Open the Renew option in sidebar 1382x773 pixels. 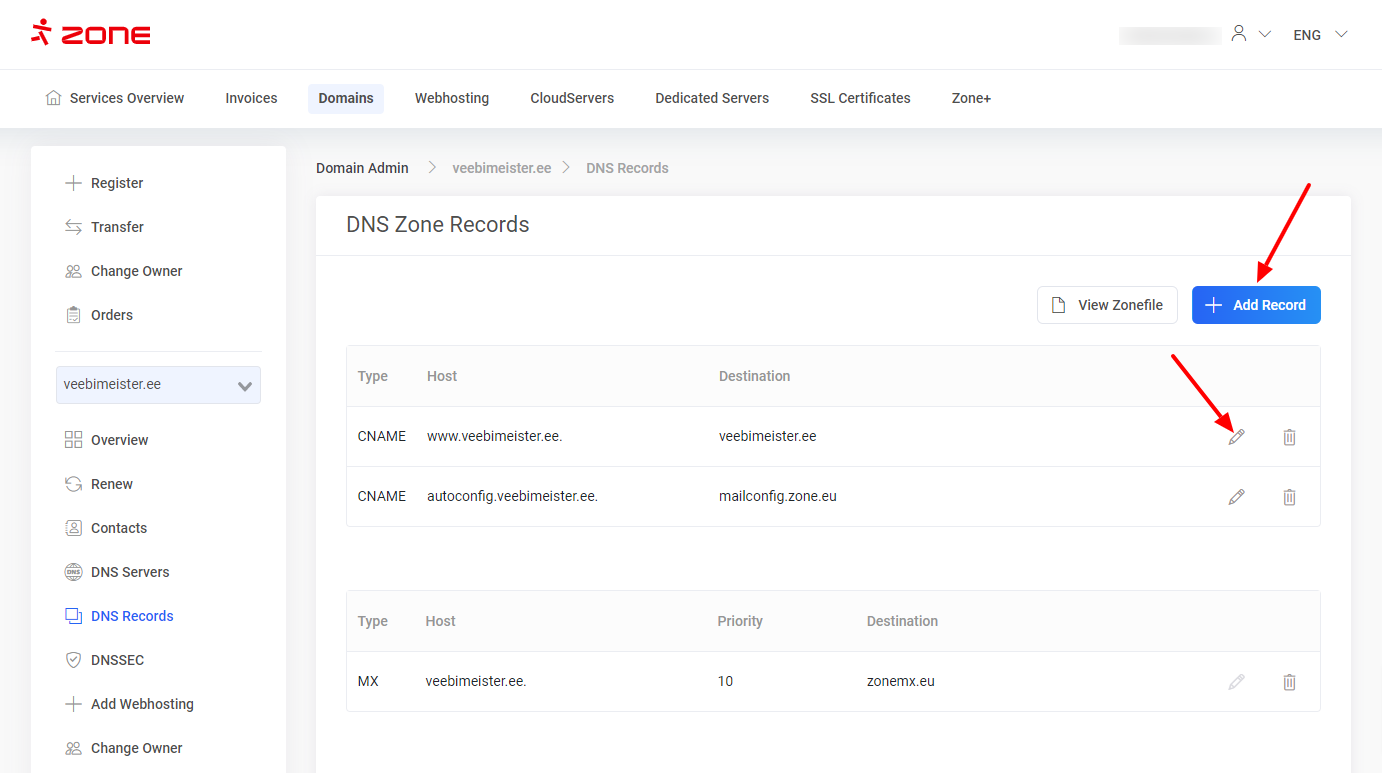tap(111, 484)
